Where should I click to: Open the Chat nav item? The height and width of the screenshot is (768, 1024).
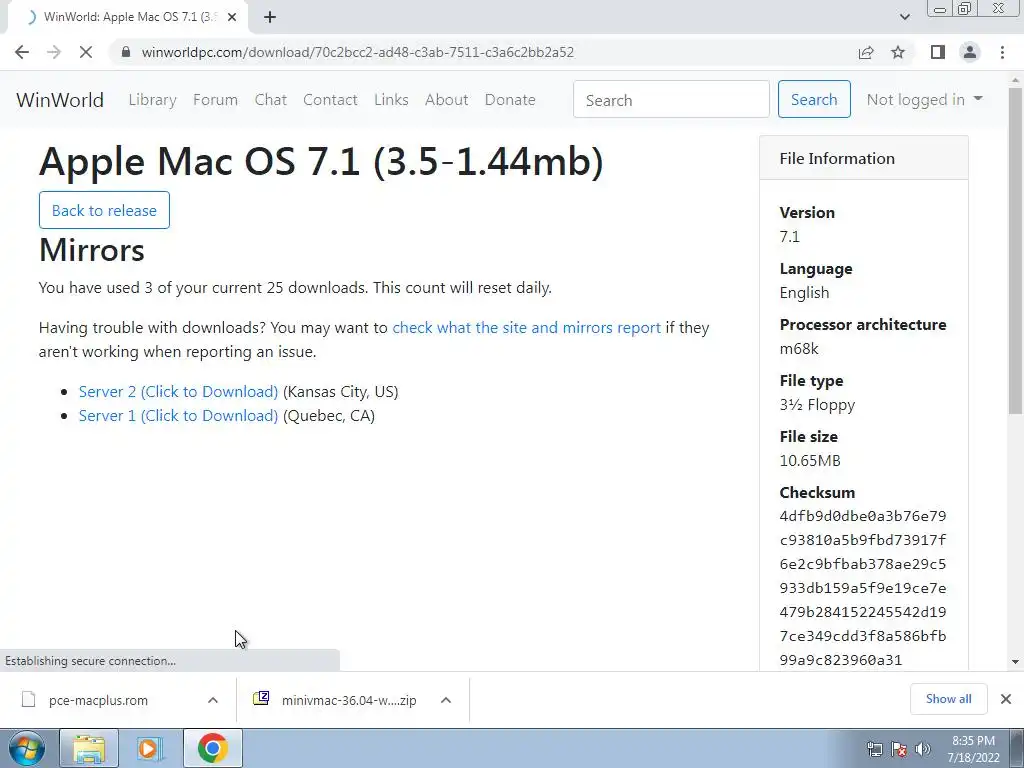click(x=270, y=100)
